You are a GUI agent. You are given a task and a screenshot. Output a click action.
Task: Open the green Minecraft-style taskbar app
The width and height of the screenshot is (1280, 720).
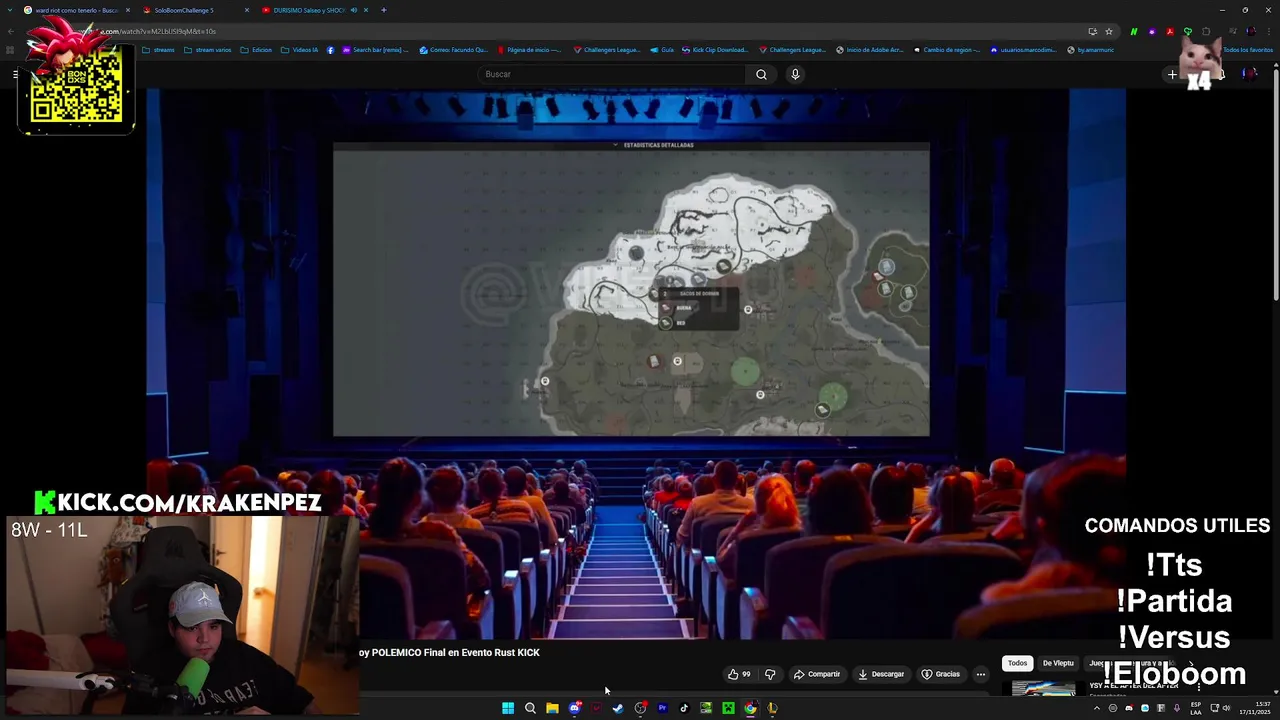[x=728, y=708]
